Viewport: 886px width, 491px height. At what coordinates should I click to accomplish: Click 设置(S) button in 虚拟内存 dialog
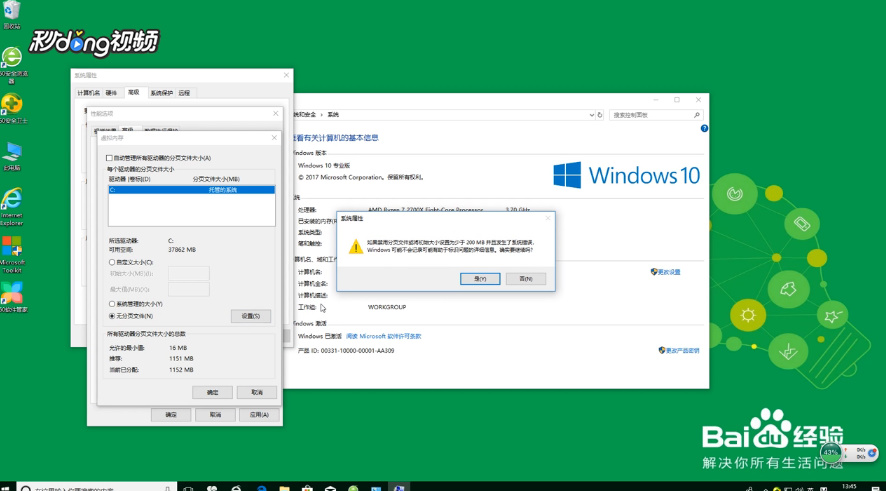point(251,316)
